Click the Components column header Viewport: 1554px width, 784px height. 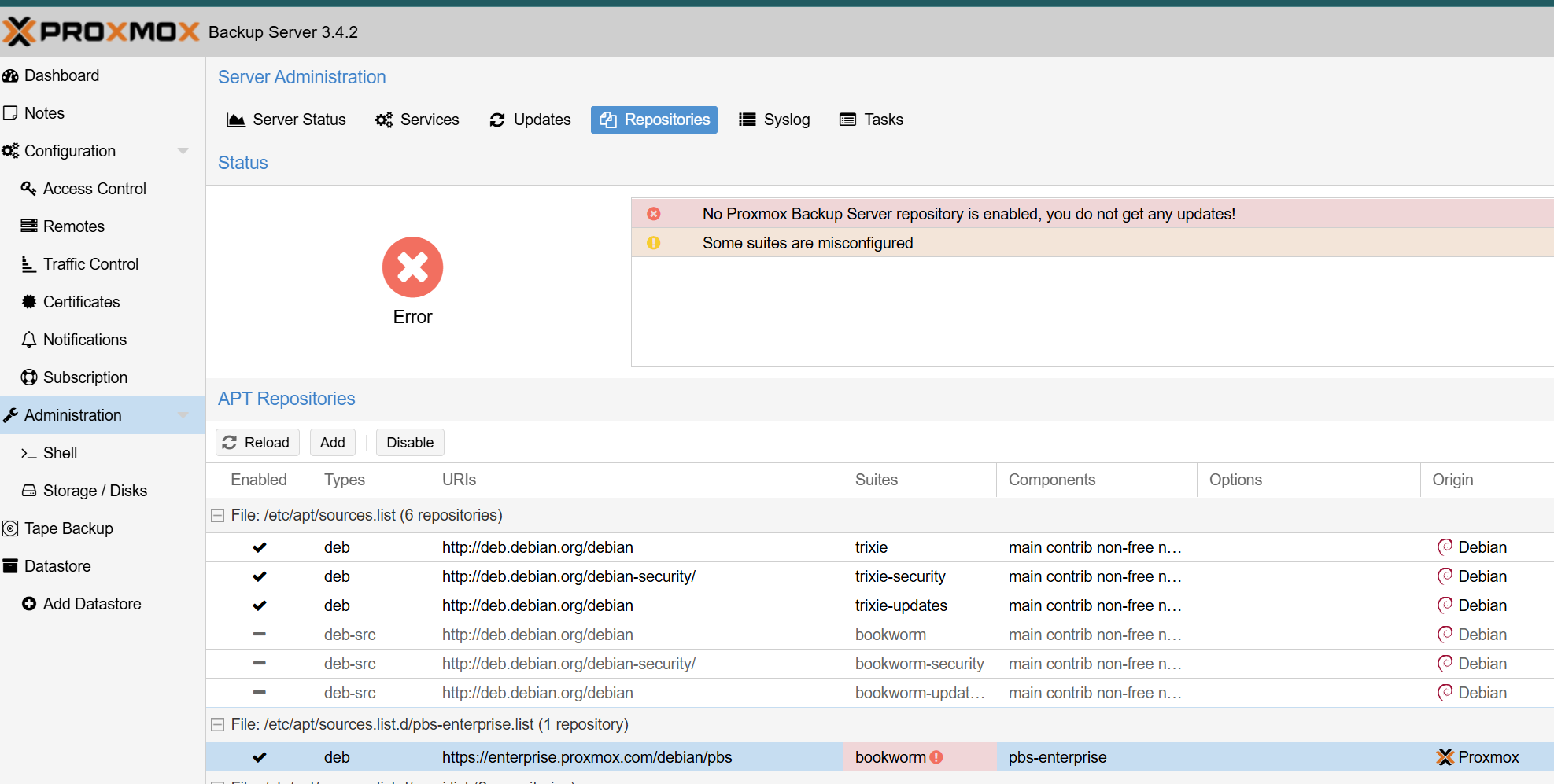click(1097, 480)
